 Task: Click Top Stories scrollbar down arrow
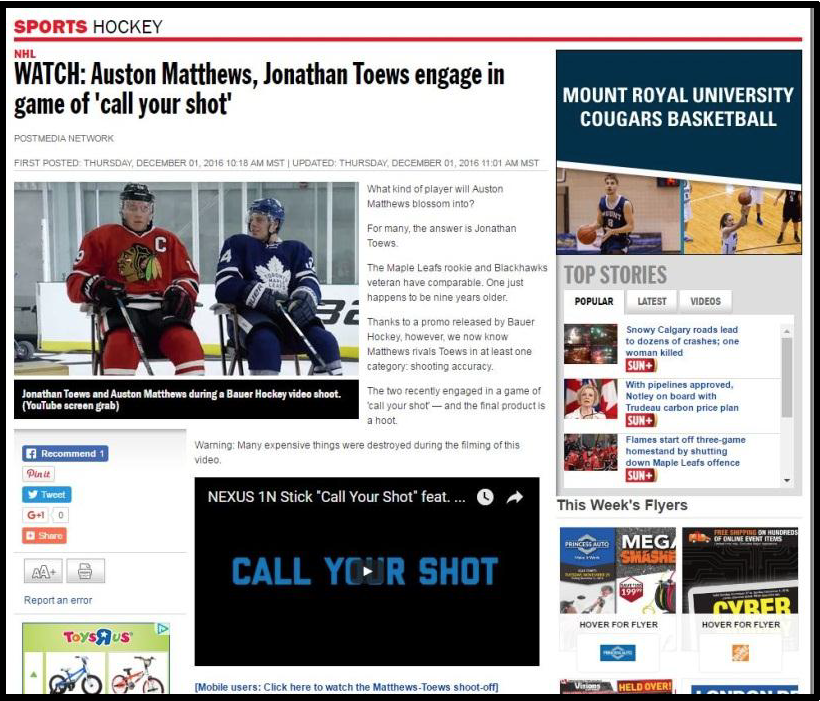pos(787,480)
